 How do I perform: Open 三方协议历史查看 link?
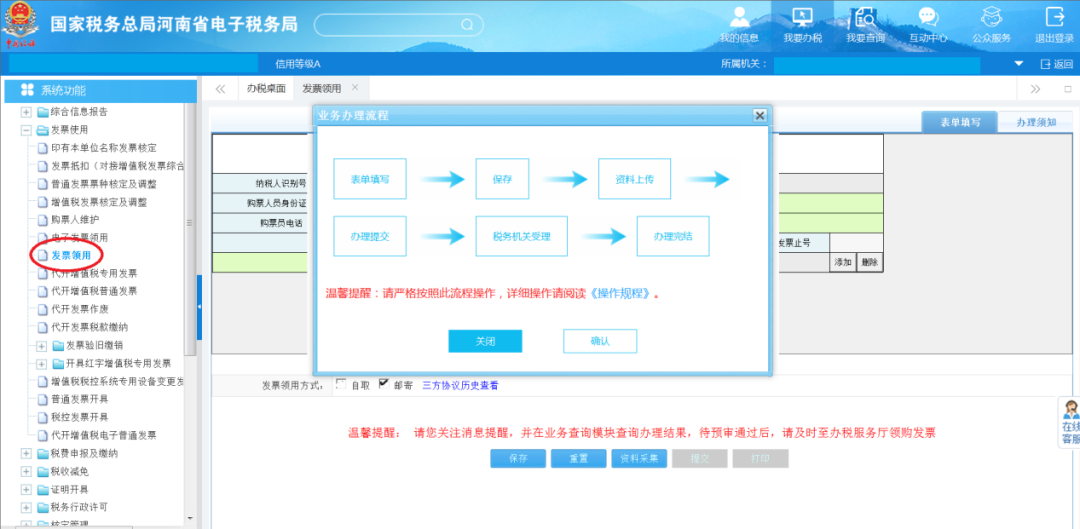(x=460, y=385)
